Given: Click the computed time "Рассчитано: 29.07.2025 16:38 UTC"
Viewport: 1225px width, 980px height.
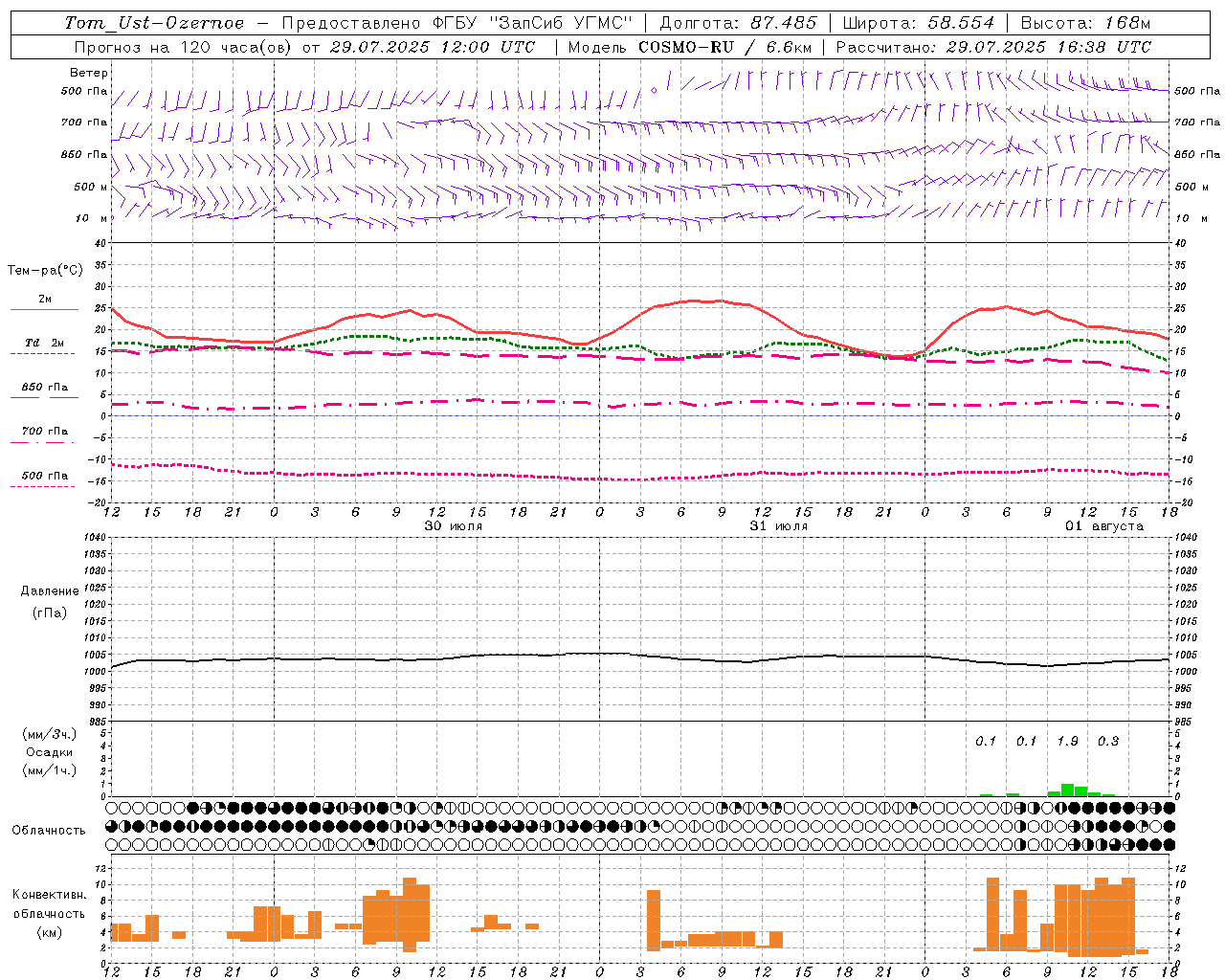Looking at the screenshot, I should click(993, 47).
